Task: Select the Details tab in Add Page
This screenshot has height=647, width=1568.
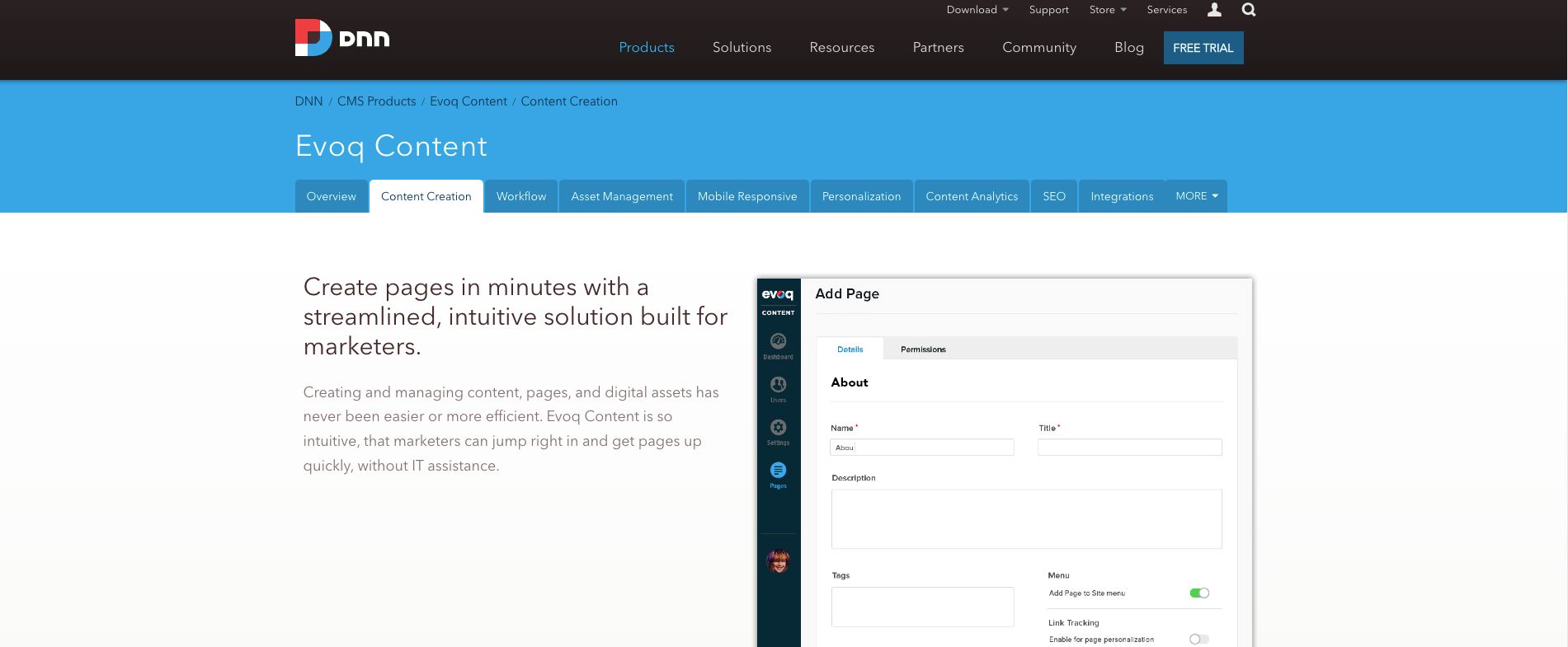Action: [x=850, y=349]
